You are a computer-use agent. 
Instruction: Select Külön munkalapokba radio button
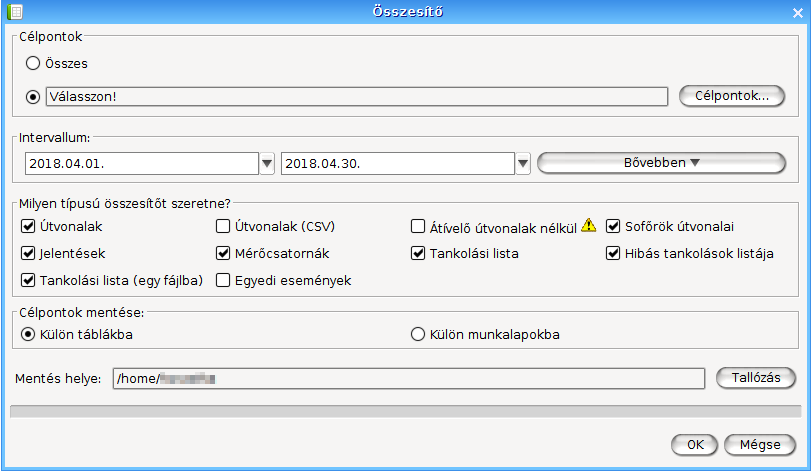tap(419, 334)
